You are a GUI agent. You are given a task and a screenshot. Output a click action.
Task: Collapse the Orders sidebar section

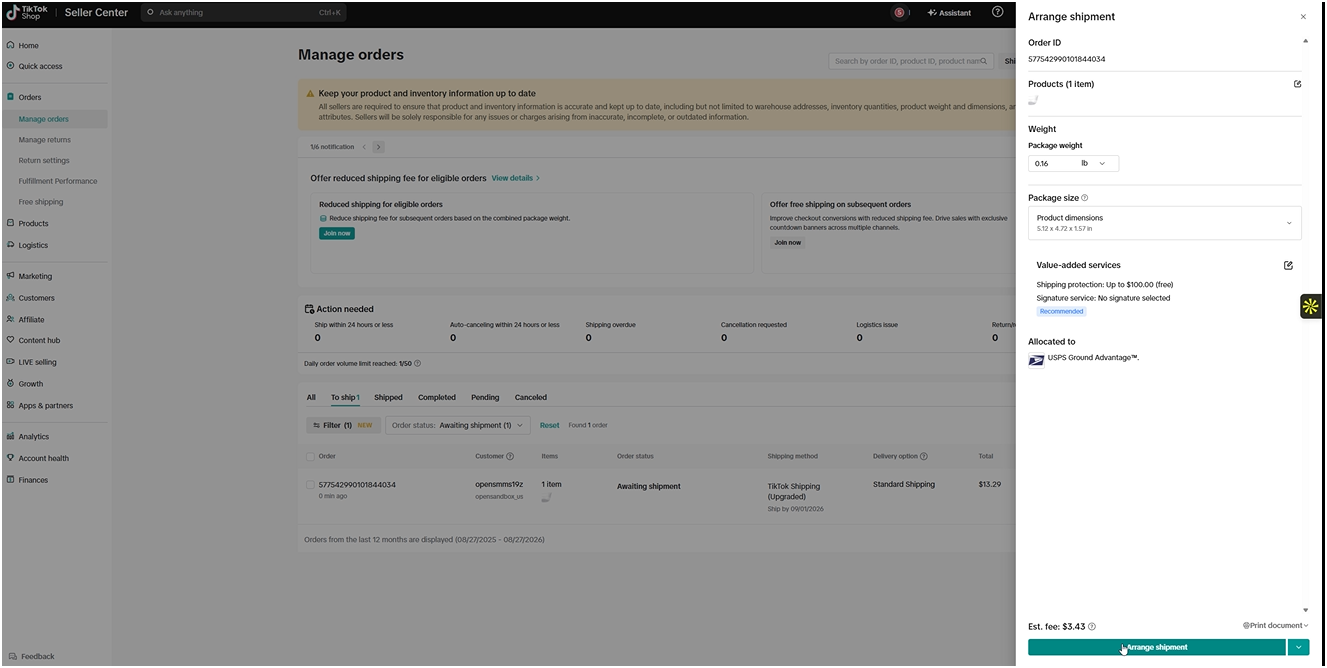30,97
